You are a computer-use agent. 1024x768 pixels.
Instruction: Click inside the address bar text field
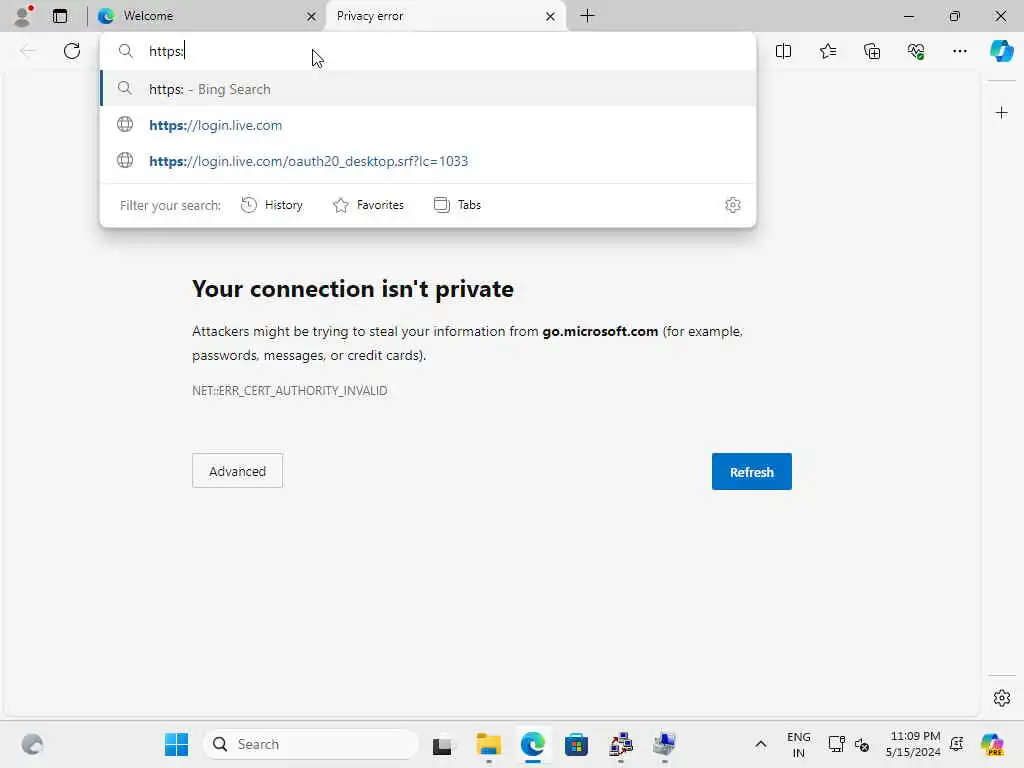tap(428, 51)
